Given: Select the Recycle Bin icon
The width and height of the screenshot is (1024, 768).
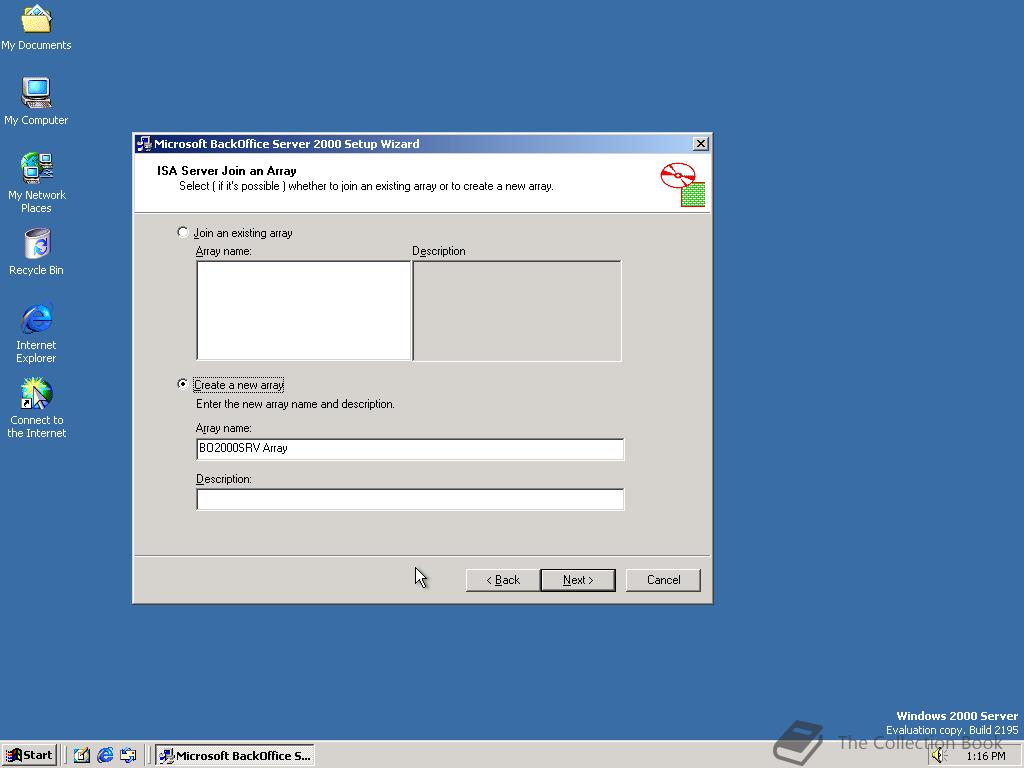Looking at the screenshot, I should 36,252.
